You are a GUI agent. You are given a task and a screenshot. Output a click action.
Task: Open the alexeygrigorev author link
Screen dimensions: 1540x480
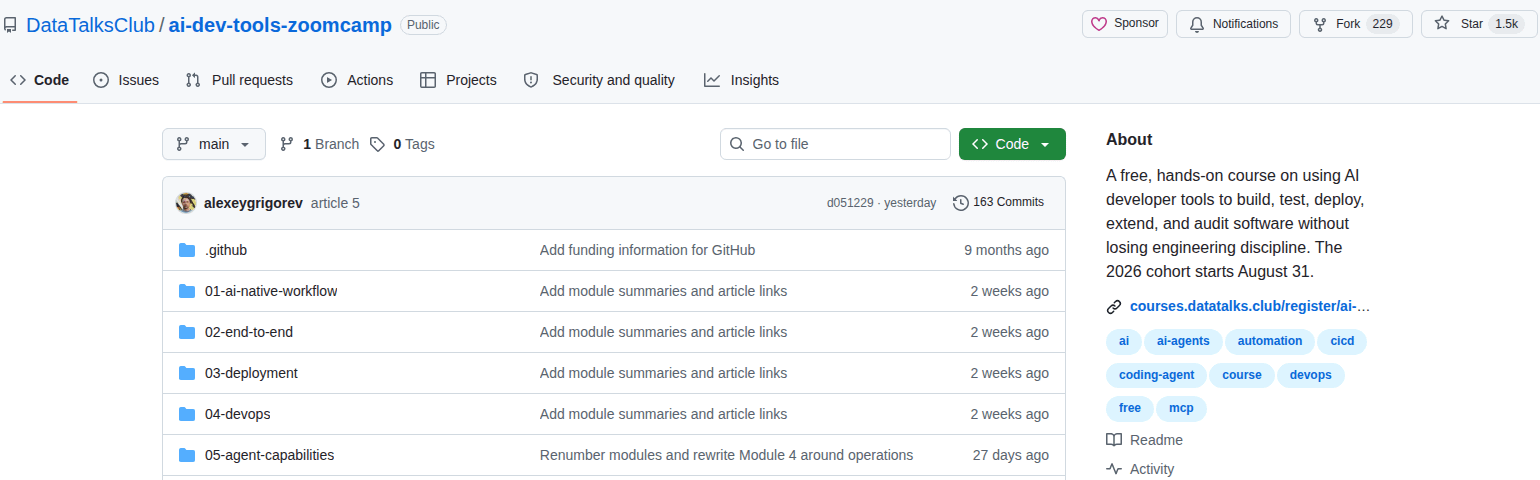pos(253,203)
